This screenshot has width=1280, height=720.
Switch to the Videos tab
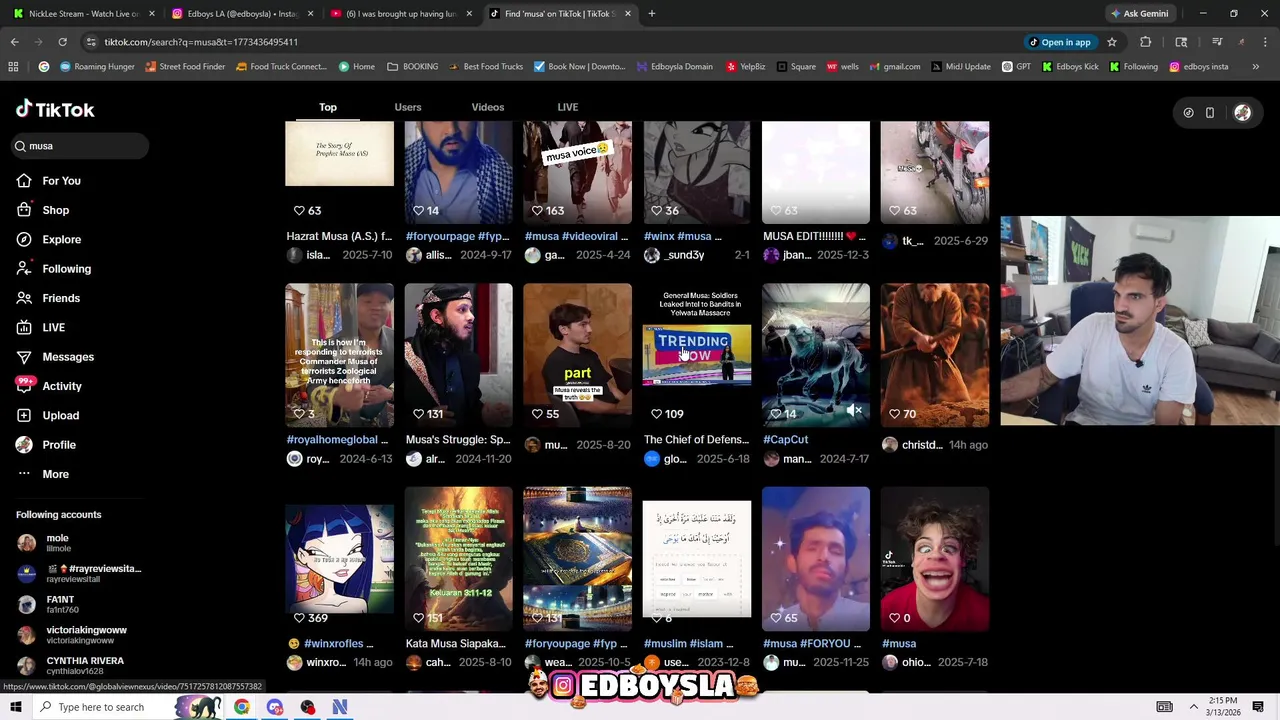pyautogui.click(x=488, y=107)
